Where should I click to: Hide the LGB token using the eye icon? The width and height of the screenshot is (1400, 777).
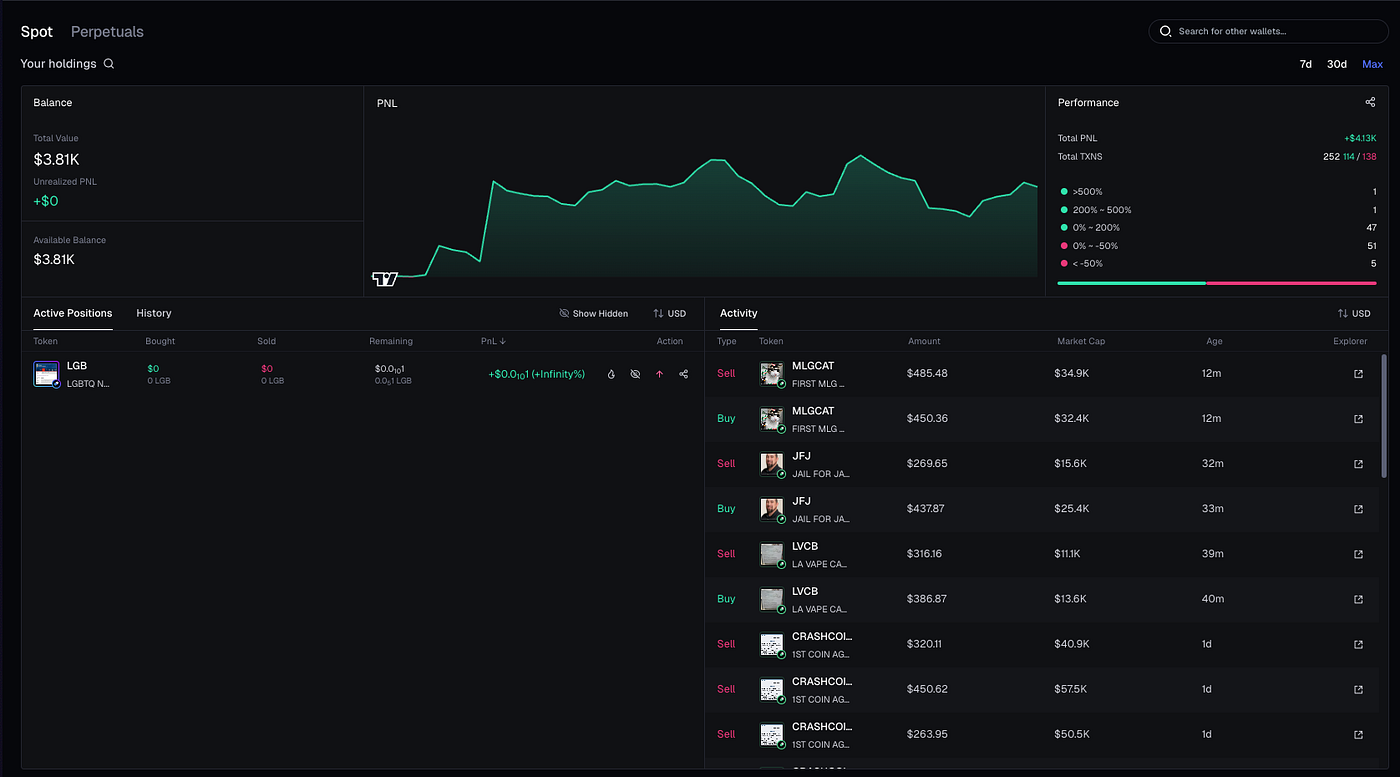635,373
